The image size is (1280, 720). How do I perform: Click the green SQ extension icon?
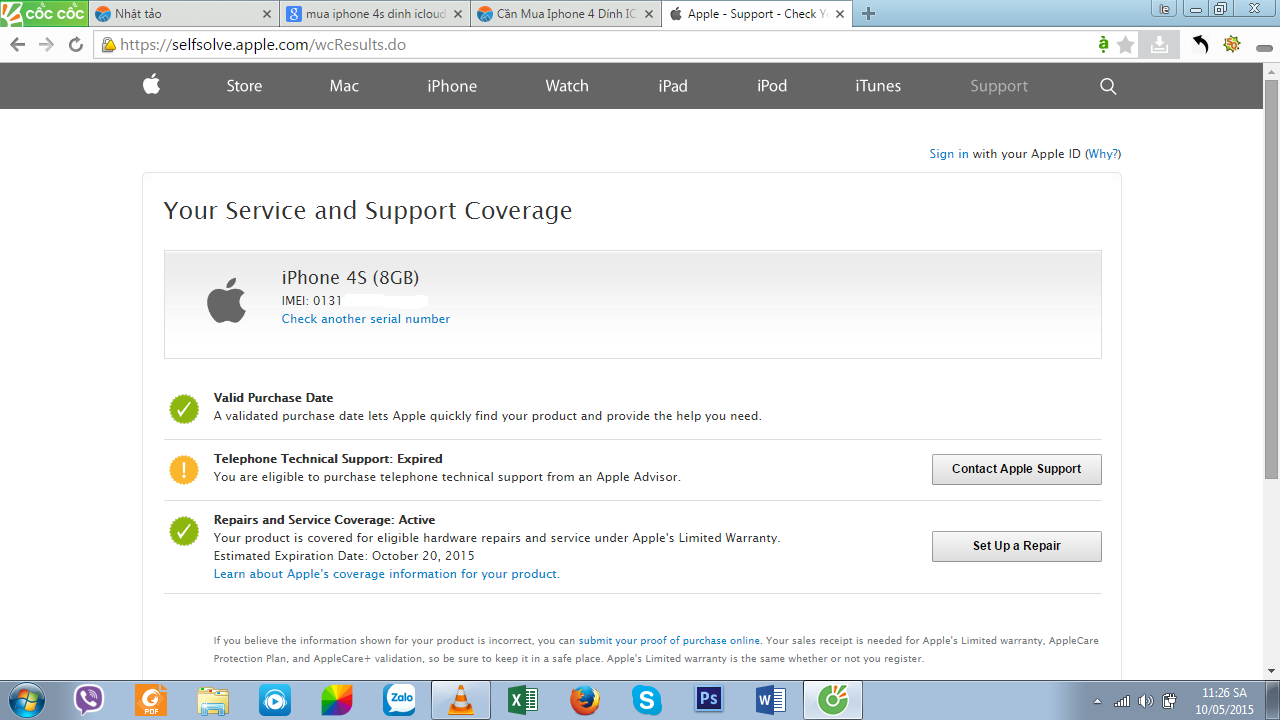coord(1232,44)
